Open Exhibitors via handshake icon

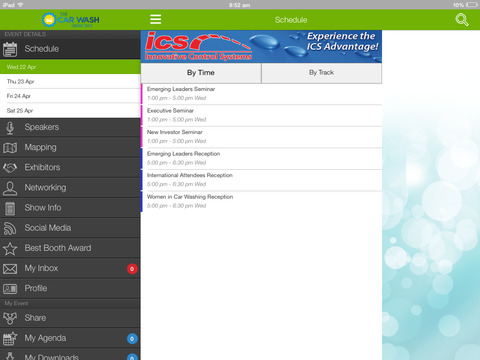coord(10,168)
